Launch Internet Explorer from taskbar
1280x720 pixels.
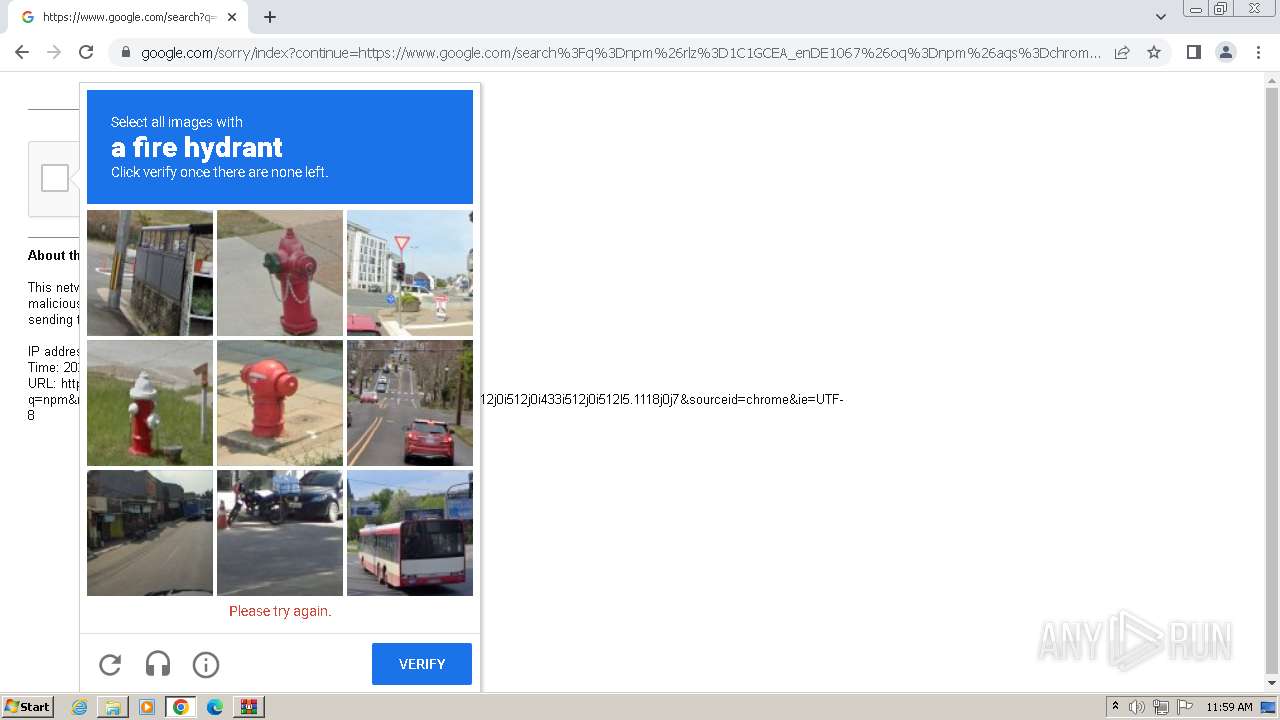point(80,707)
